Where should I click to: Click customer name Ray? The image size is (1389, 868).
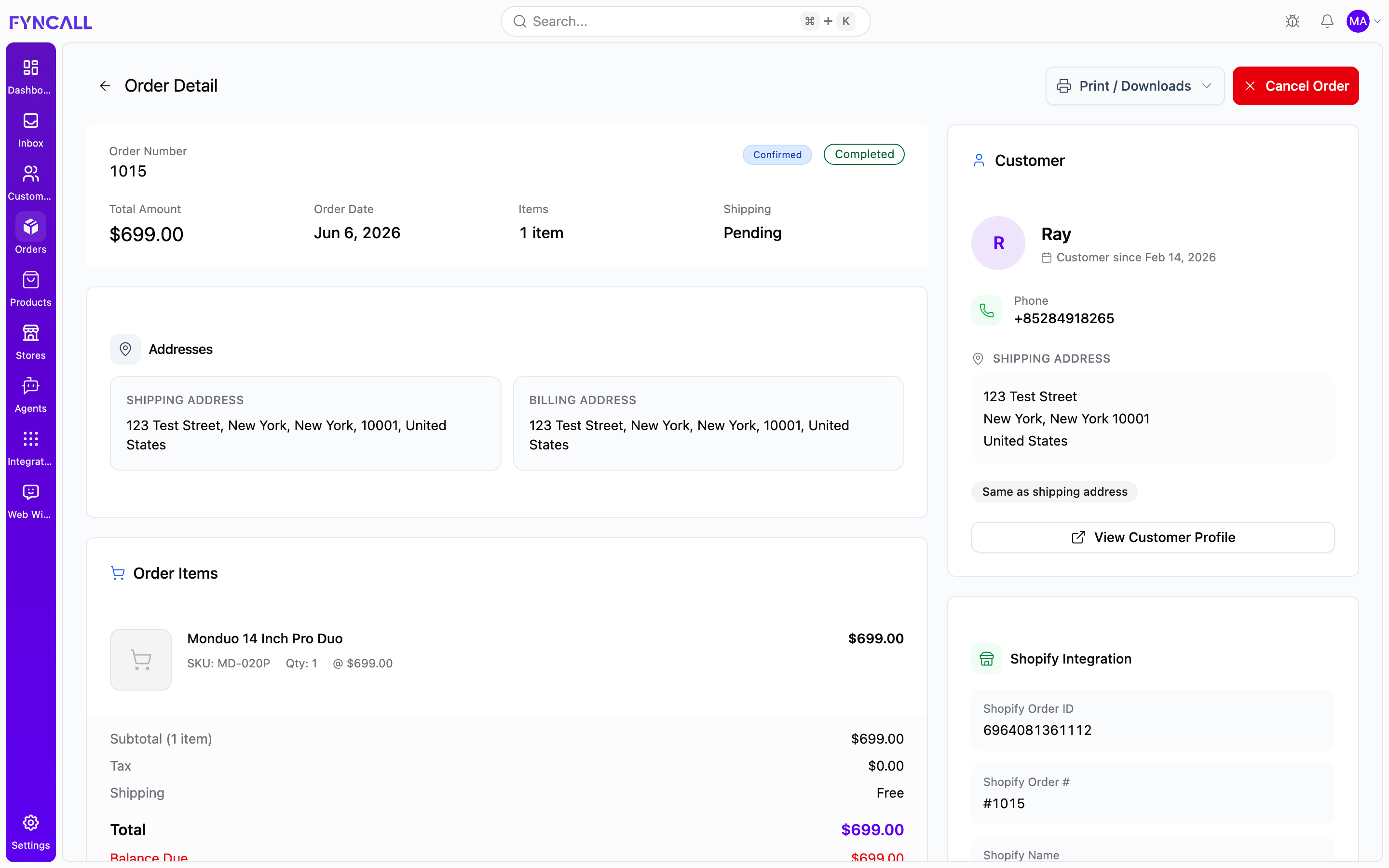pos(1056,234)
